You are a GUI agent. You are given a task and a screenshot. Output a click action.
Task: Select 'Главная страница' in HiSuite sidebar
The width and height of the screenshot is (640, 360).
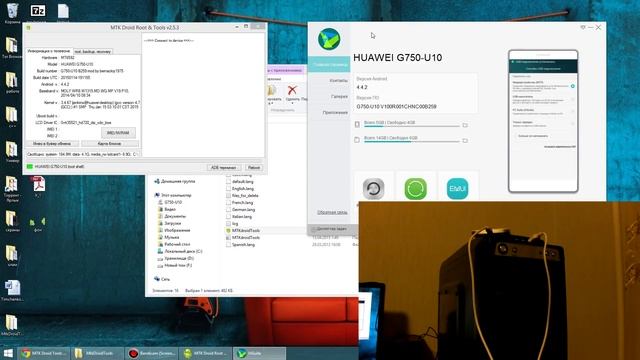tap(329, 65)
